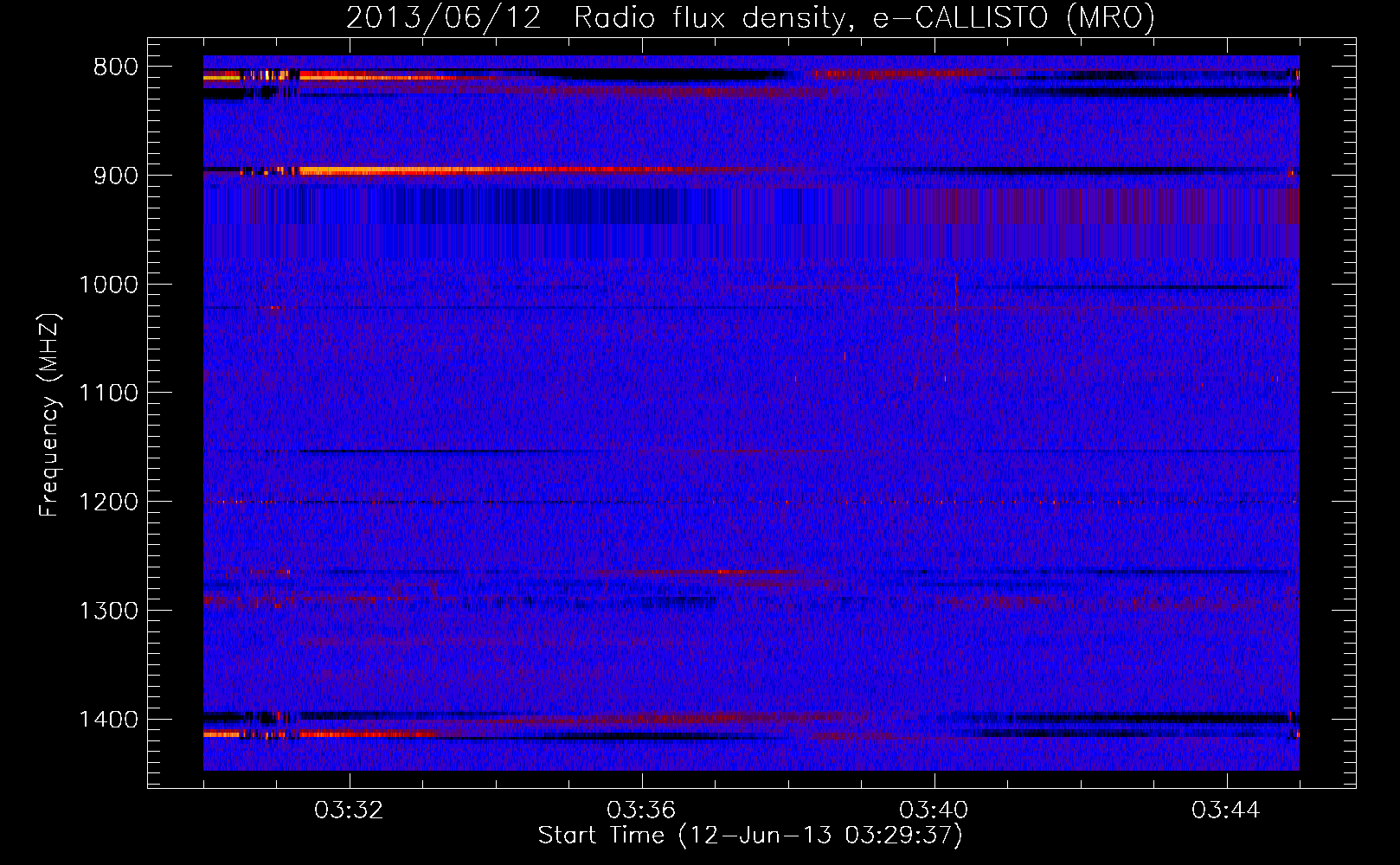1400x865 pixels.
Task: Click the 1100 frequency tick label
Action: click(109, 394)
